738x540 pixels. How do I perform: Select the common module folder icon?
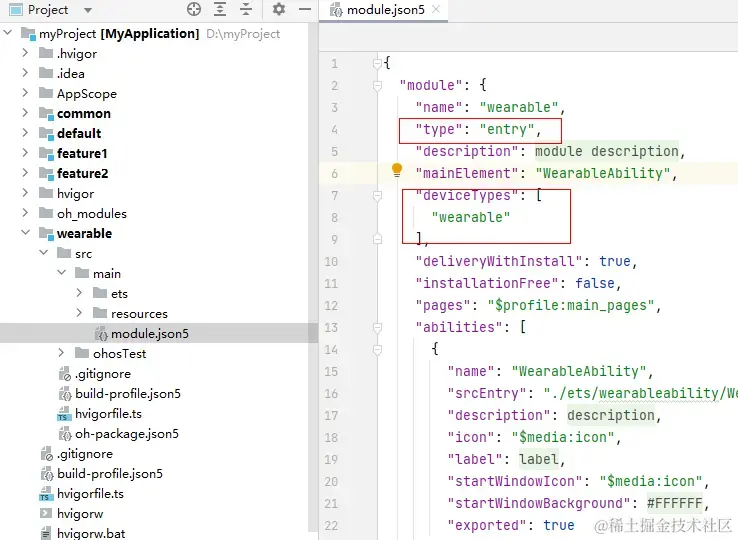coord(46,113)
